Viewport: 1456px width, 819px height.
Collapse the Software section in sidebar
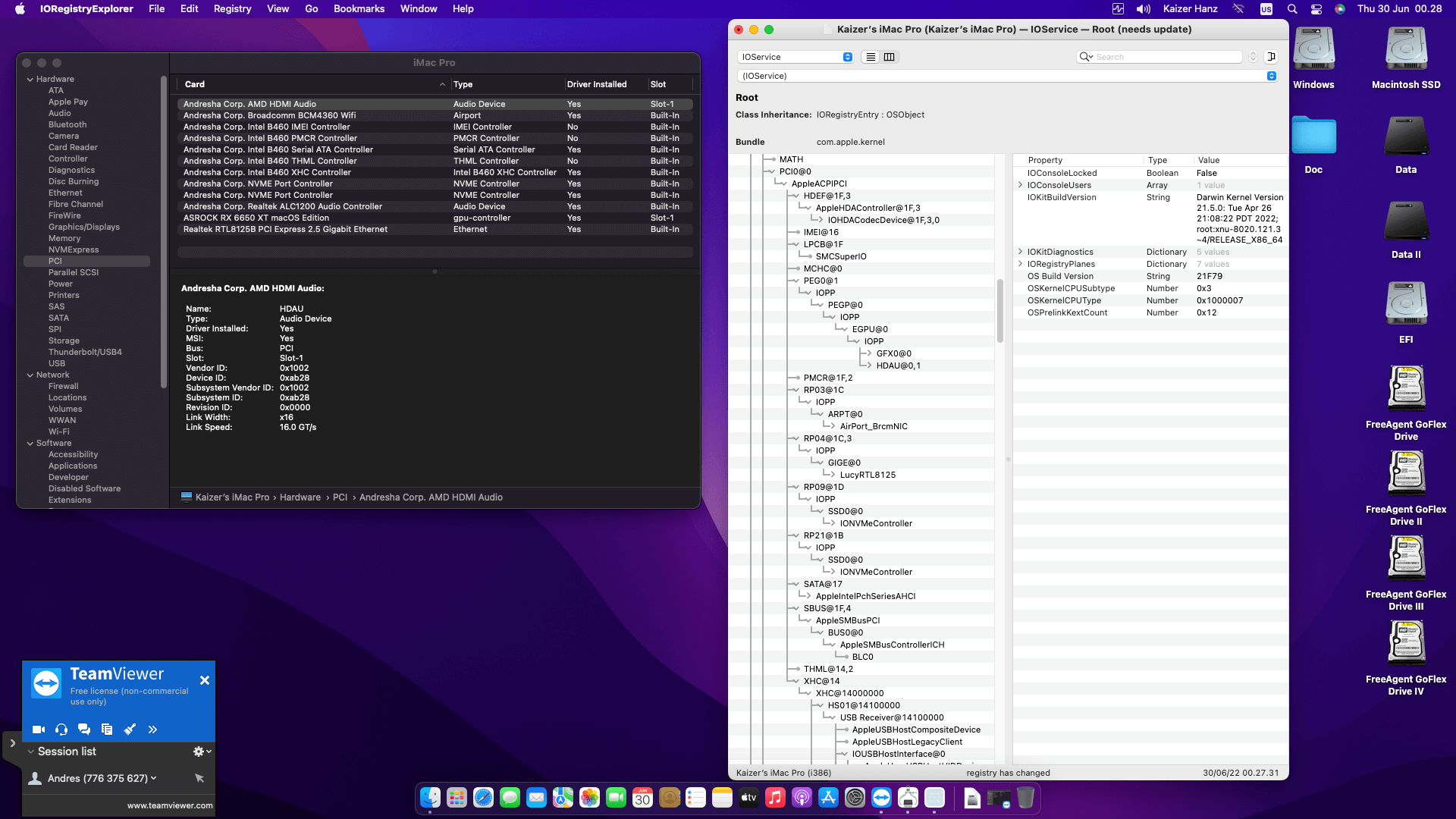click(x=30, y=443)
